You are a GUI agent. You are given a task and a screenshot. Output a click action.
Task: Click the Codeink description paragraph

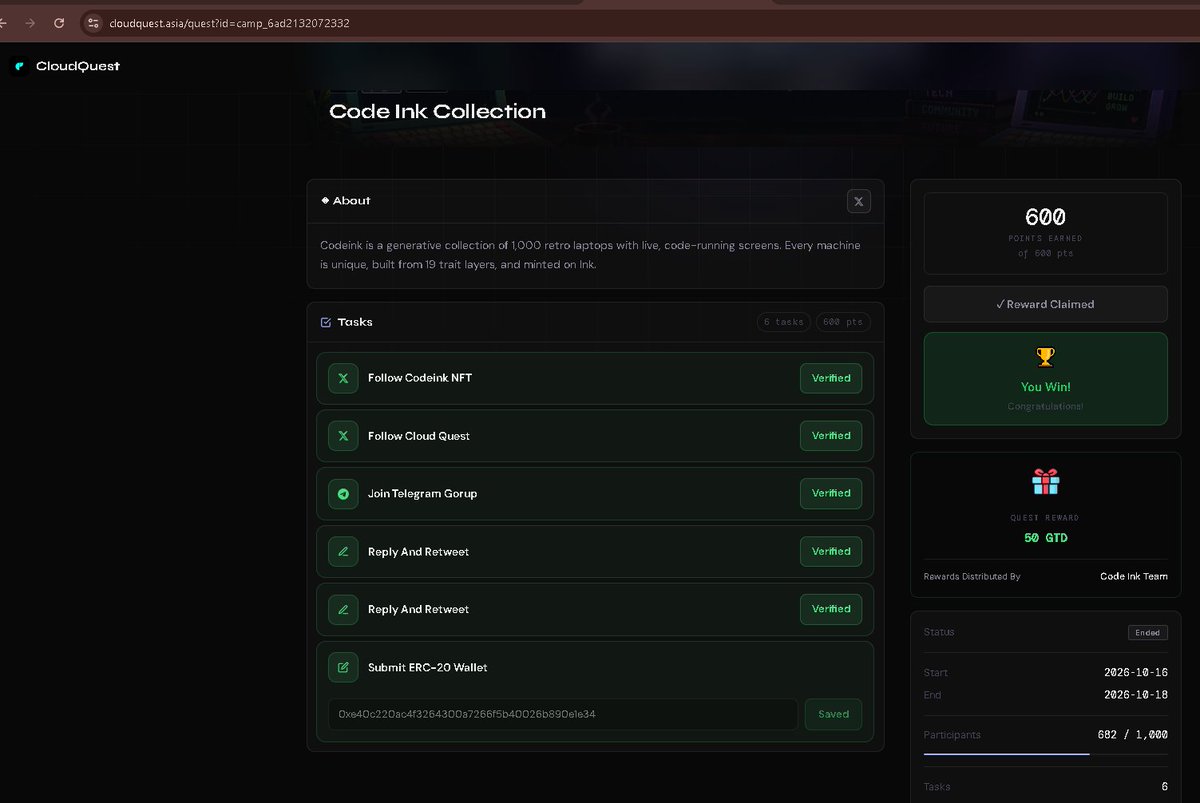590,255
